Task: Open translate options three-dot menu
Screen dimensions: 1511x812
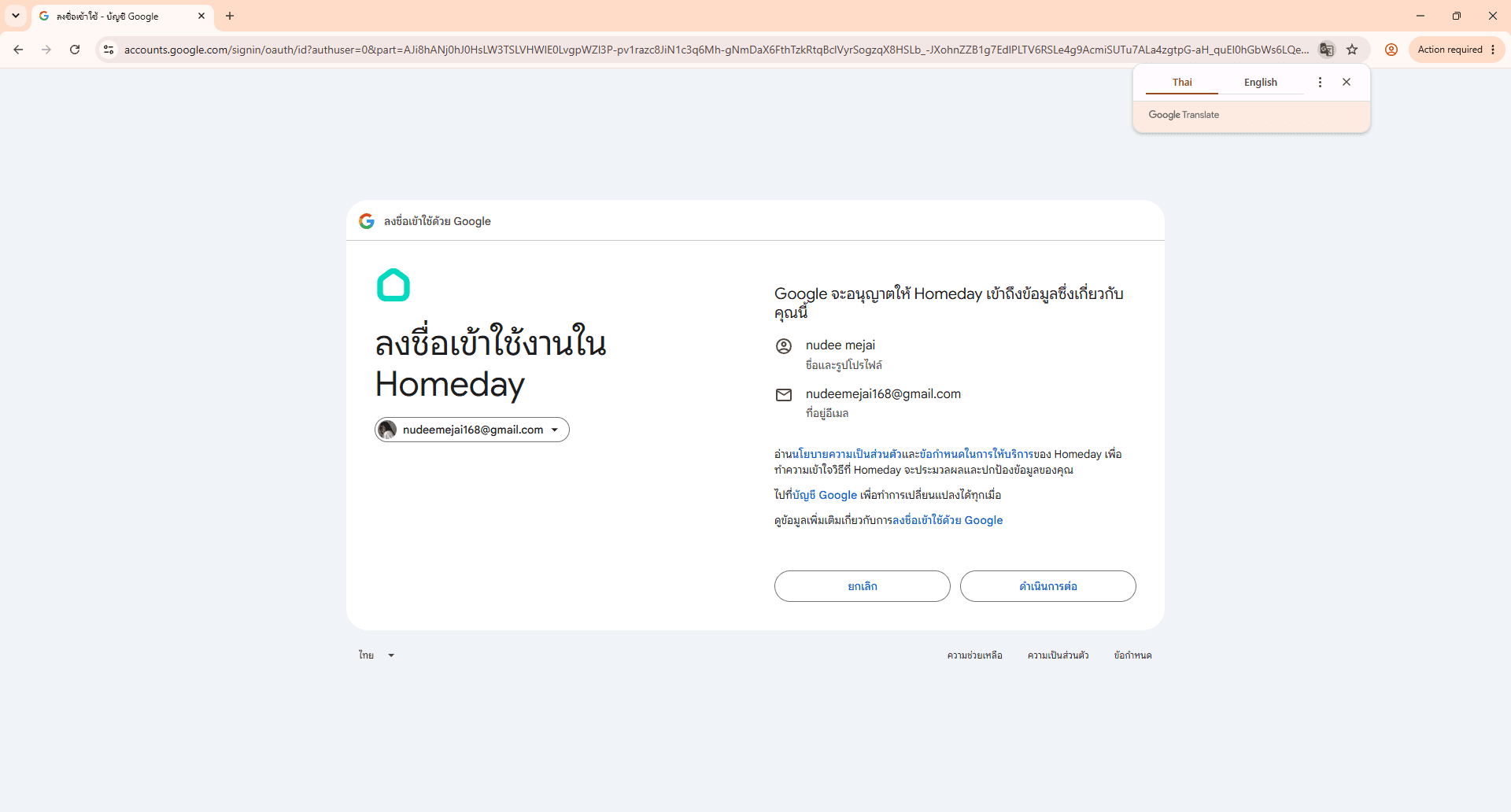Action: point(1320,82)
